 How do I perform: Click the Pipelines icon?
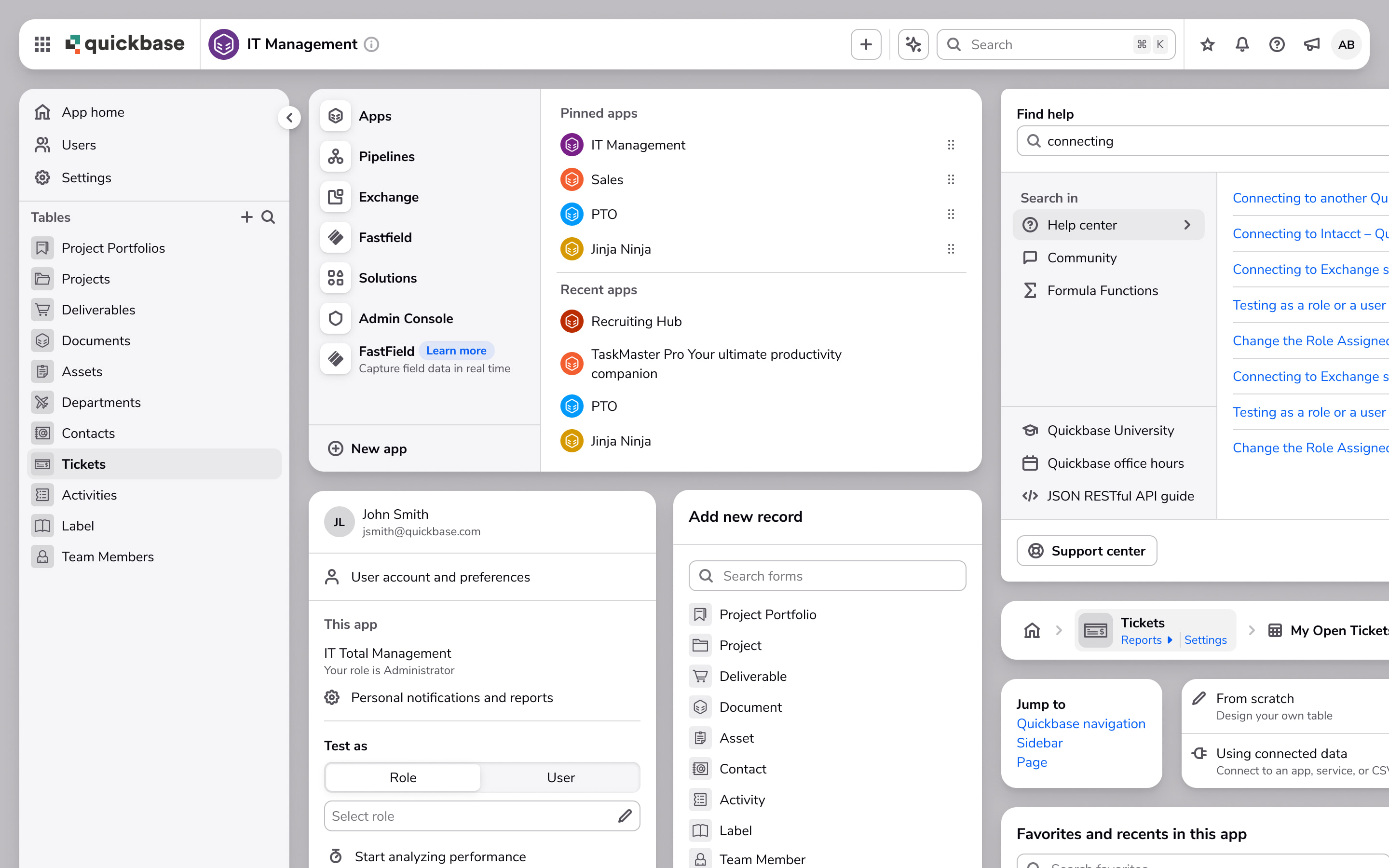click(x=336, y=156)
